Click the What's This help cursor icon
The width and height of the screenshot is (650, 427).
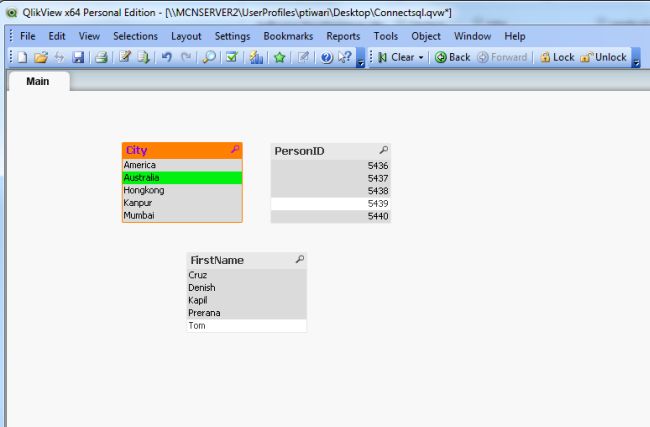coord(344,57)
